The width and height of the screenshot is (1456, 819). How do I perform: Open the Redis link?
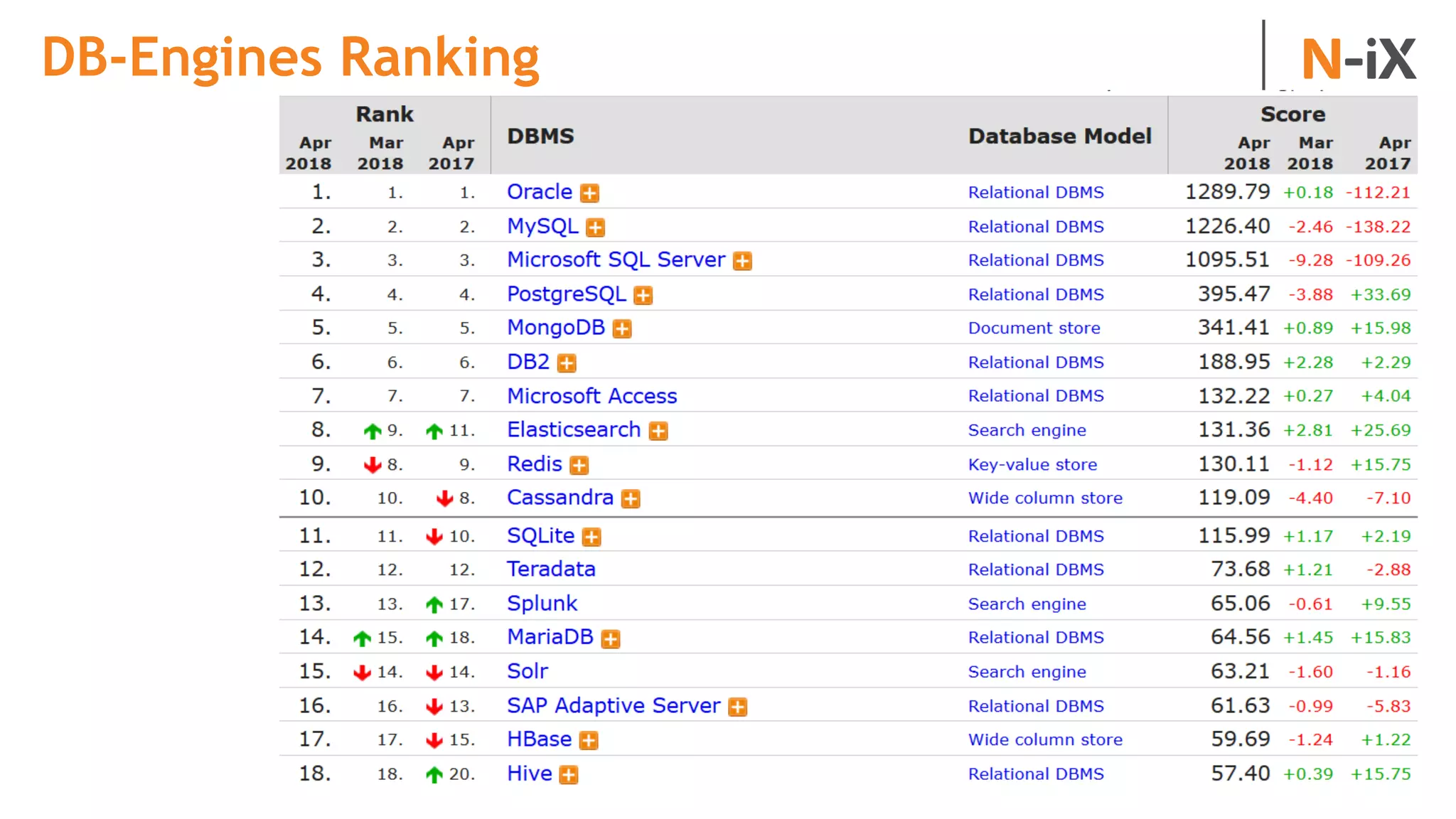coord(535,464)
